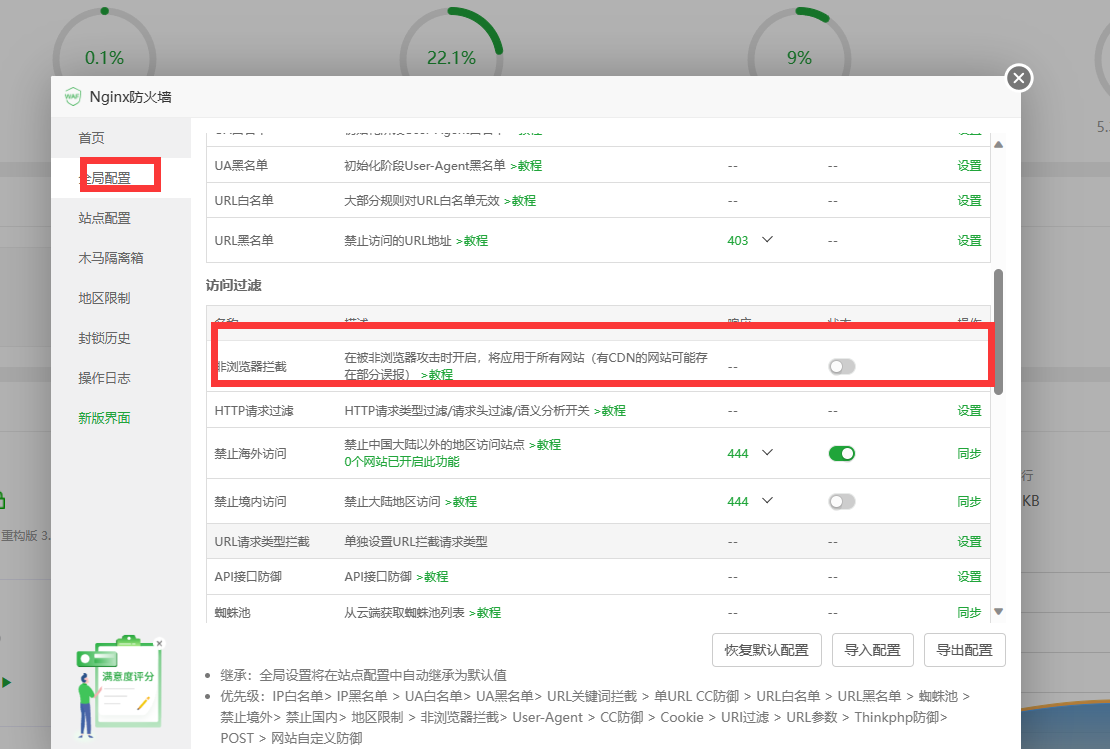The image size is (1110, 749).
Task: Click 0.1% usage gauge in background
Action: click(x=104, y=57)
